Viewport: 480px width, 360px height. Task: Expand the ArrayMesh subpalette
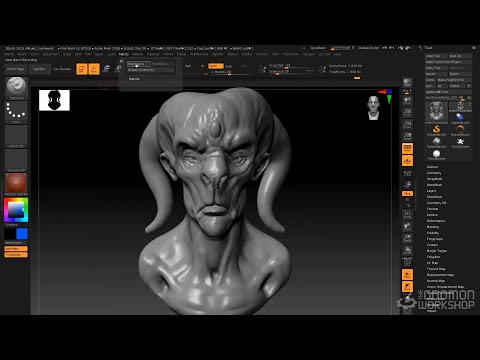click(x=435, y=179)
